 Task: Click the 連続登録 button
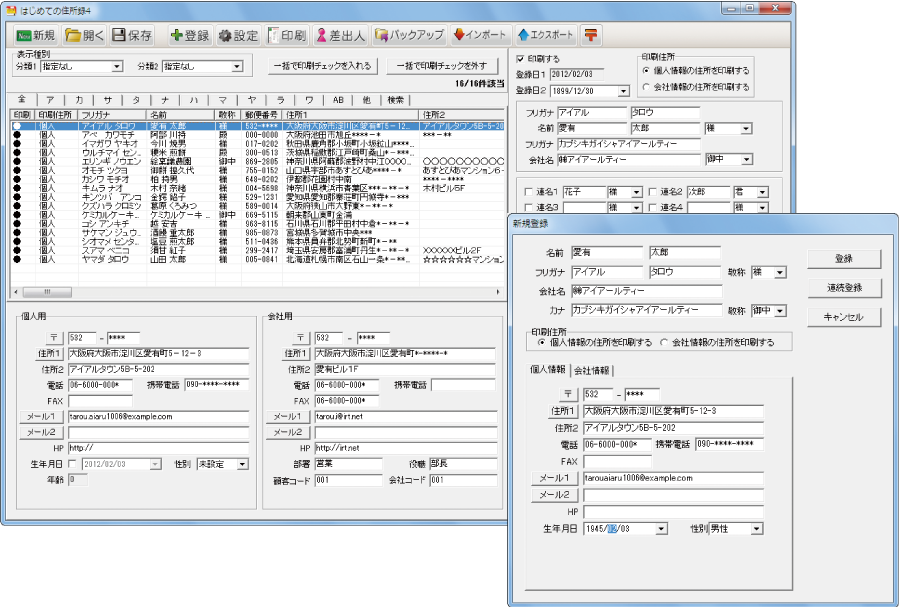coord(844,288)
